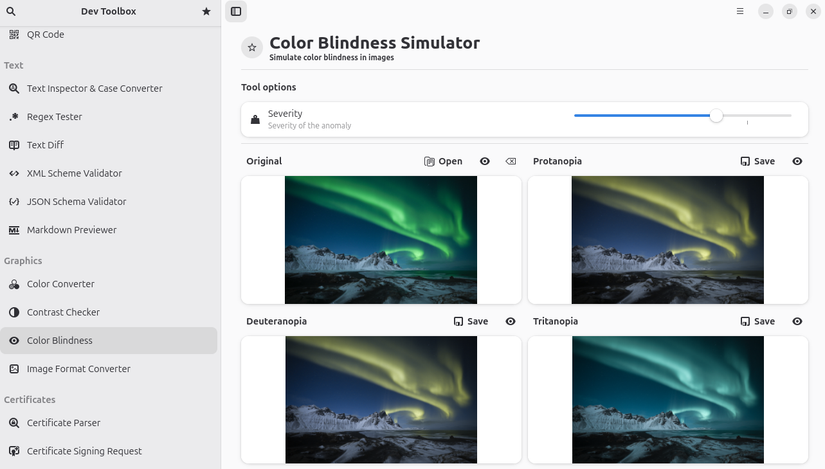Image resolution: width=825 pixels, height=469 pixels.
Task: Click the Original aurora image thumbnail
Action: tap(381, 240)
